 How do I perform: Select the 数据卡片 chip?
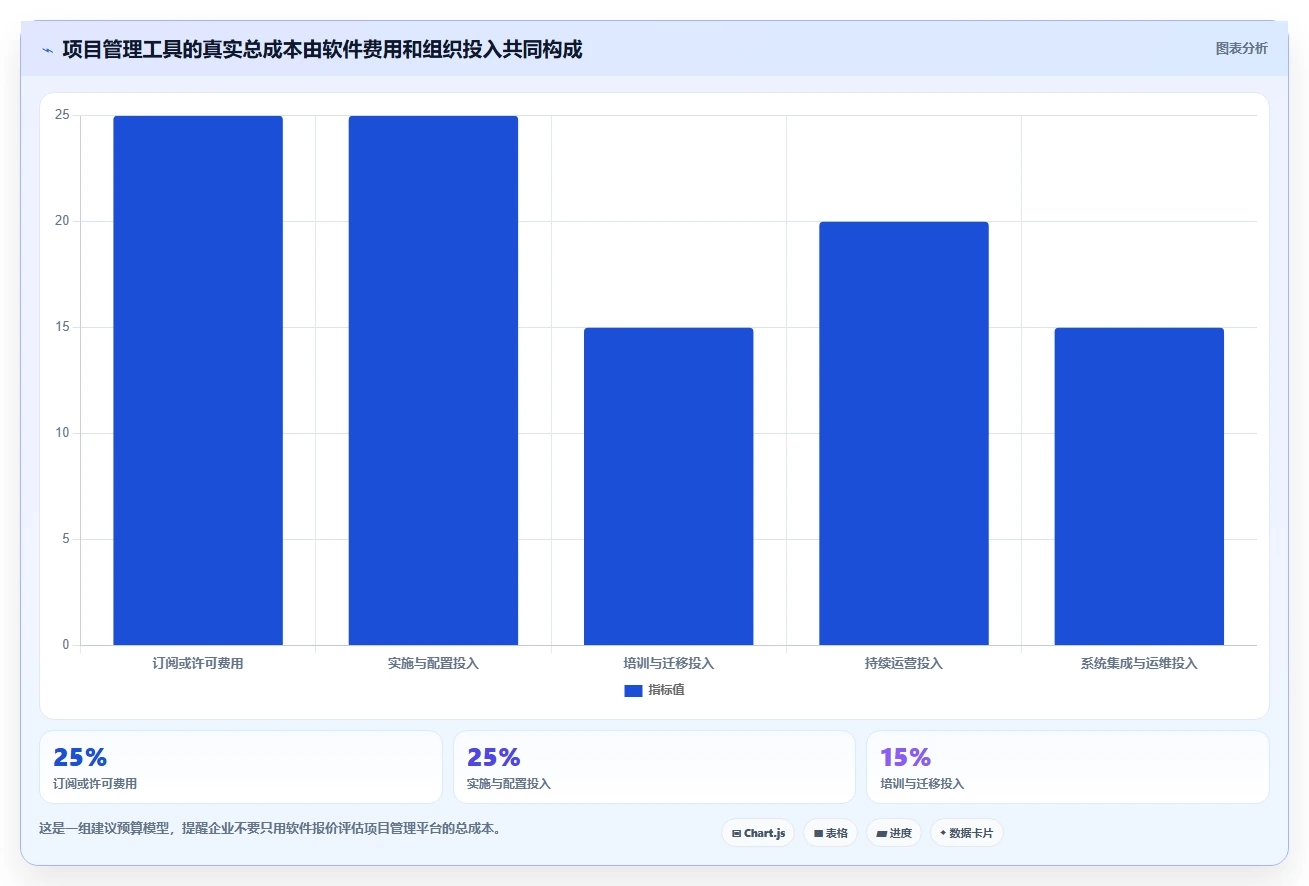pos(966,833)
